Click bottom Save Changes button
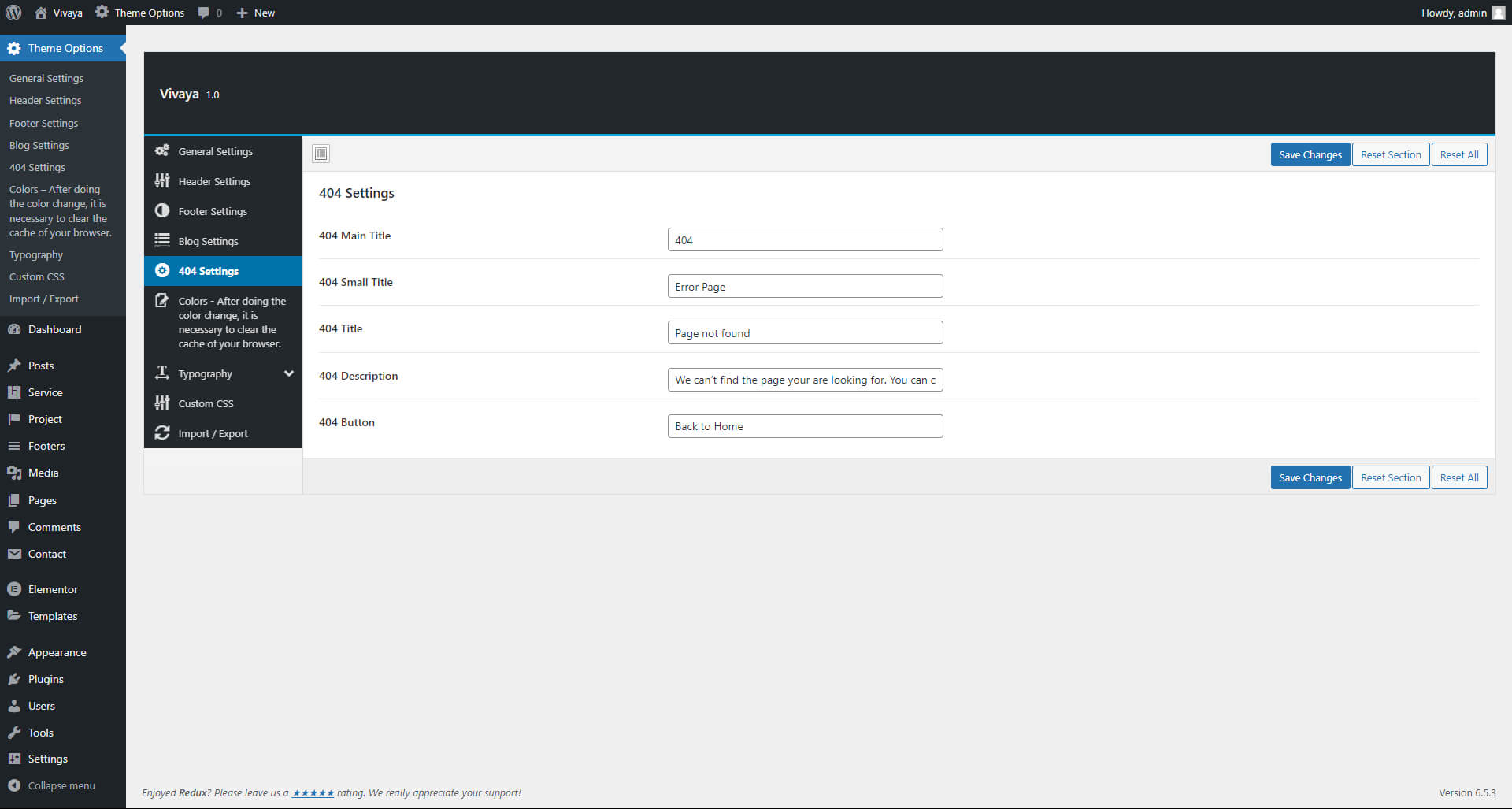This screenshot has height=809, width=1512. click(x=1310, y=477)
